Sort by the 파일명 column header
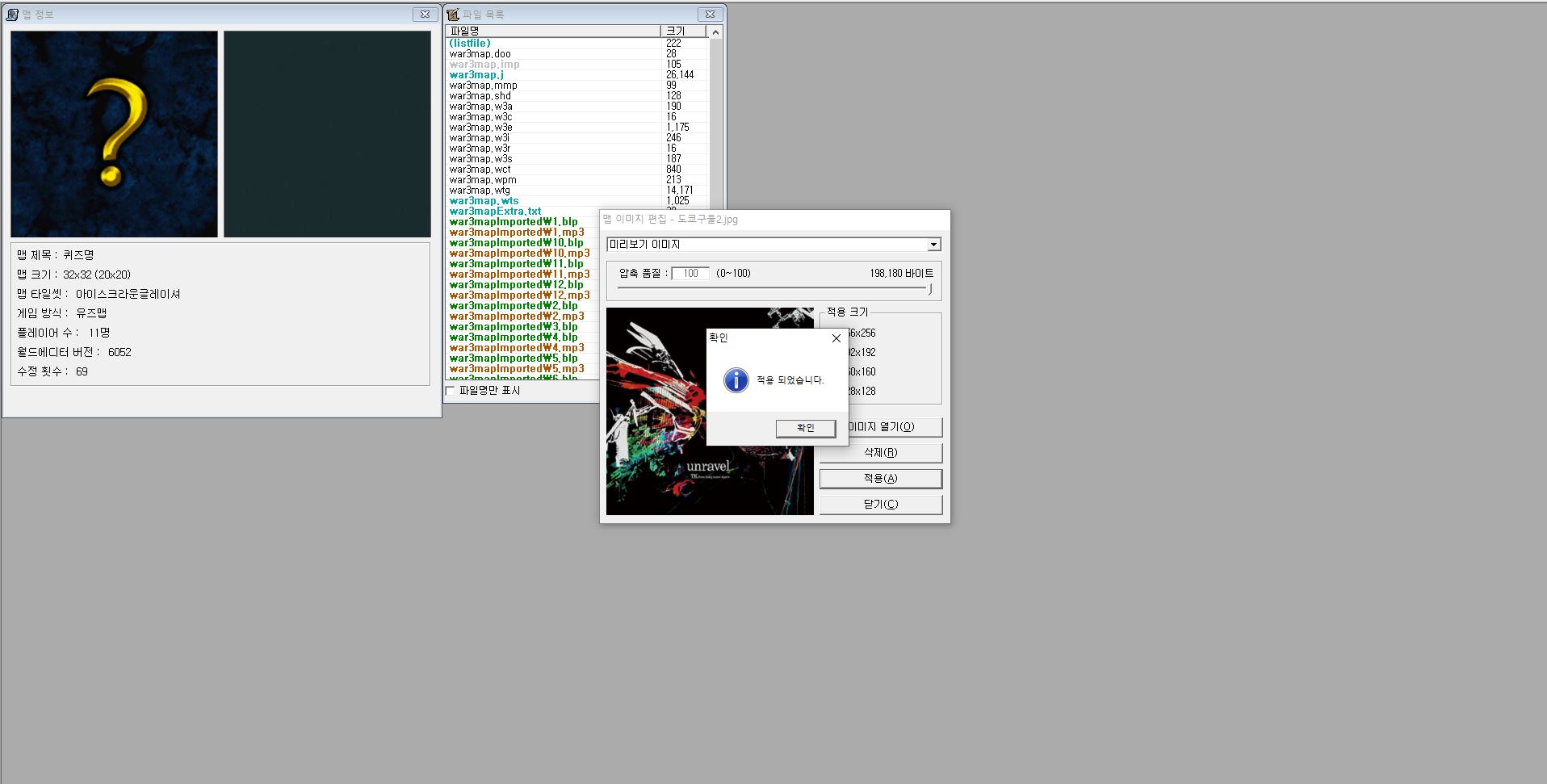Screen dimensions: 1547x784 tap(553, 31)
